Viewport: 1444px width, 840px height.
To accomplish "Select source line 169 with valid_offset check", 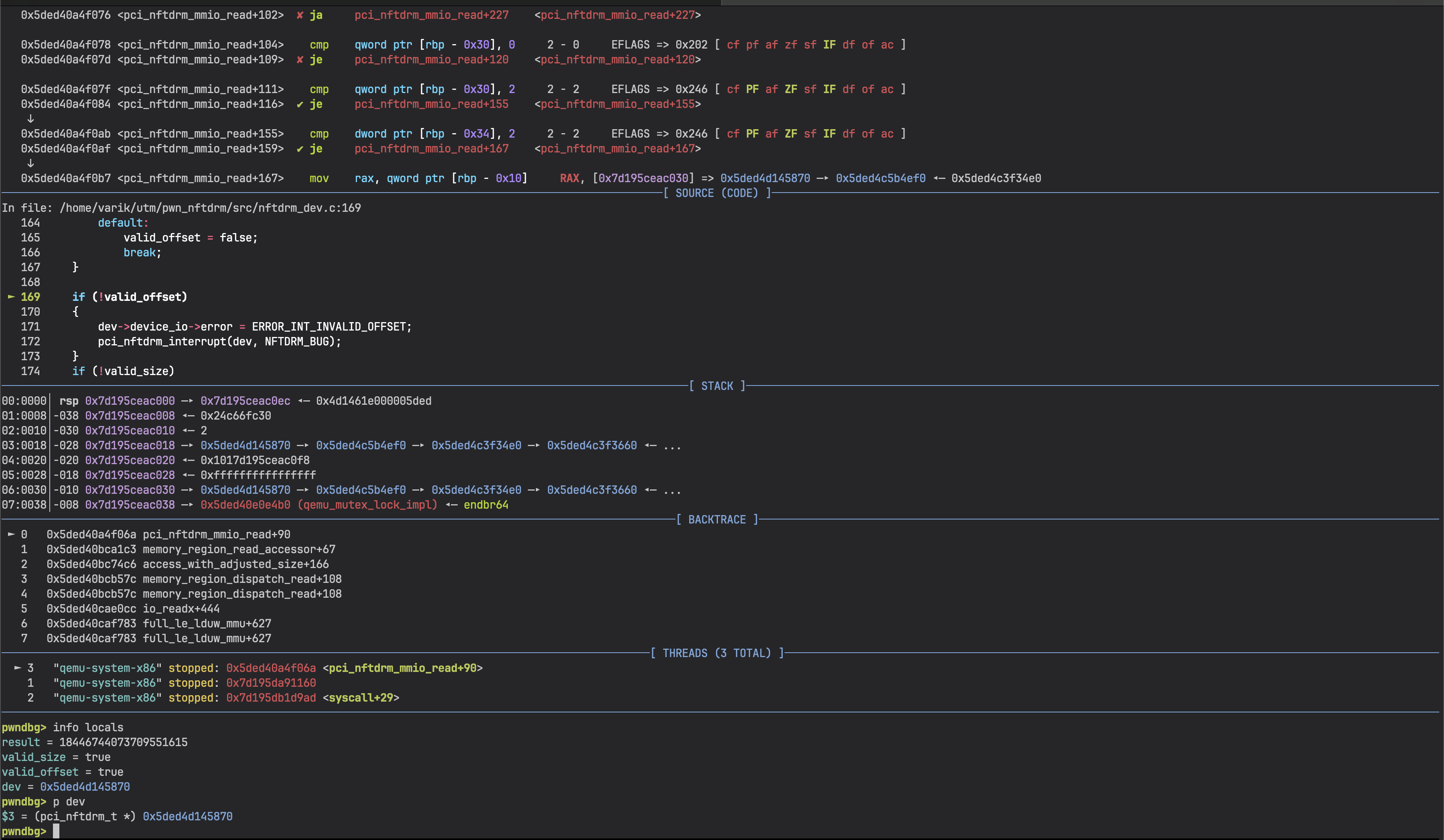I will [x=129, y=297].
